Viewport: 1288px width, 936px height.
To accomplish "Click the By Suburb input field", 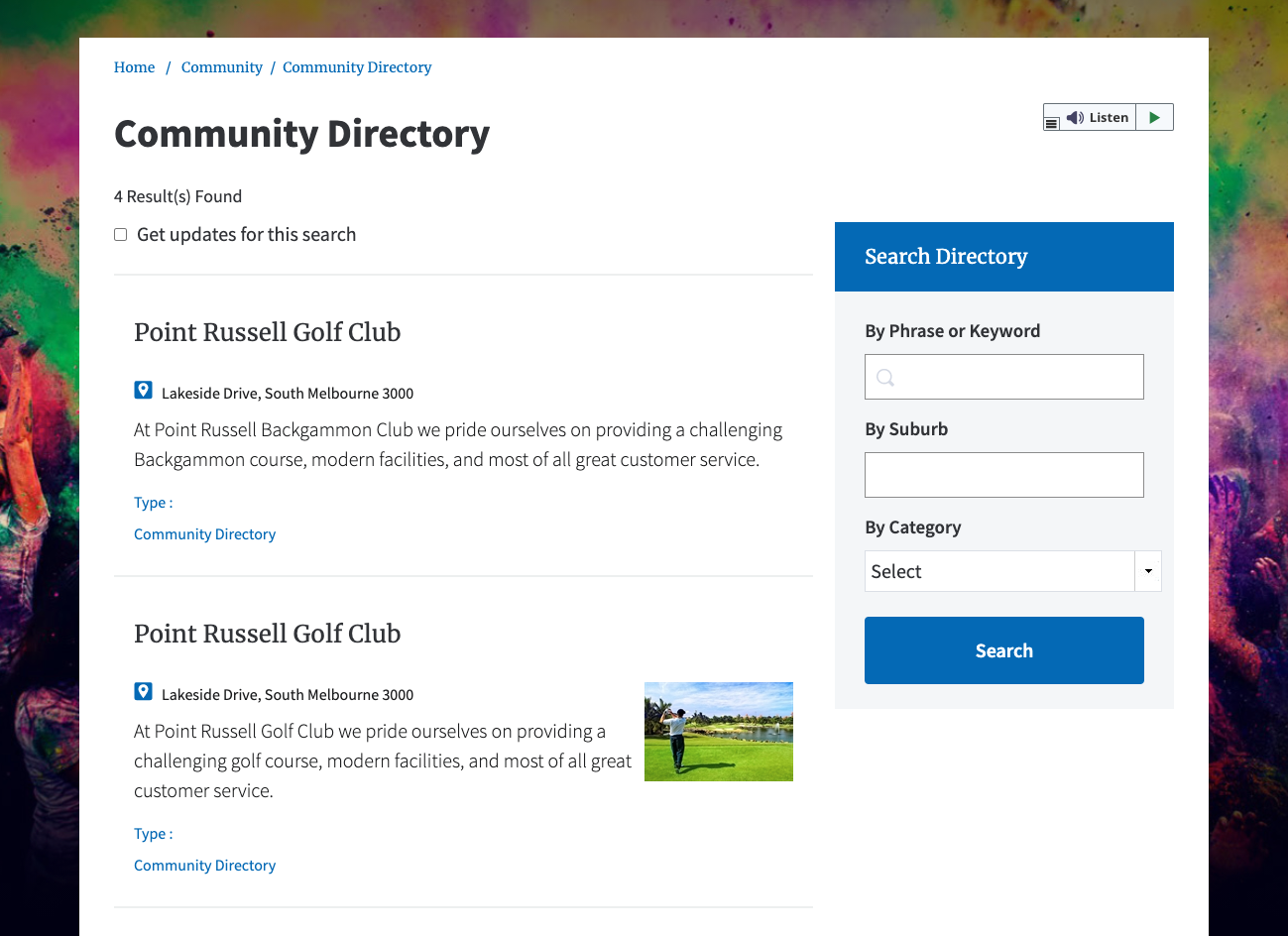I will coord(1003,475).
